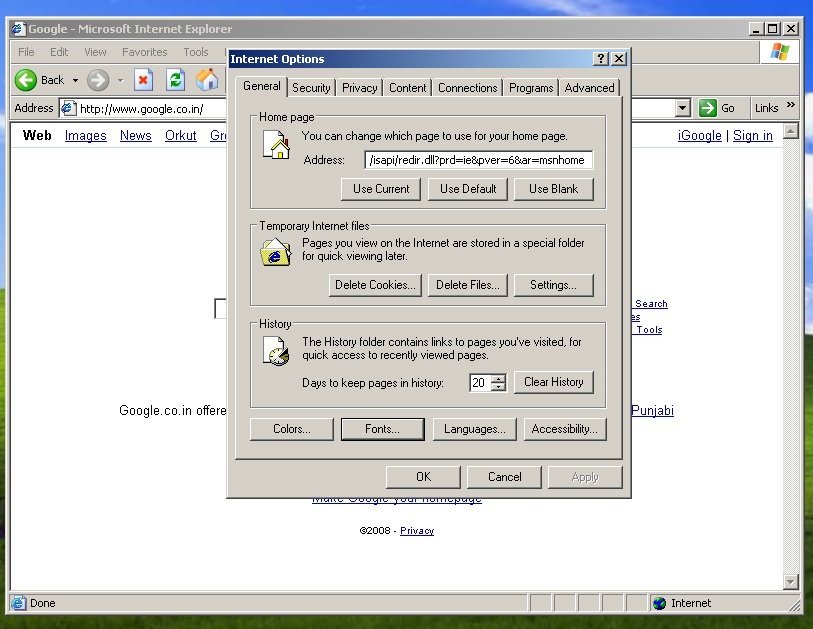The height and width of the screenshot is (629, 813).
Task: Open the Colors dialog button
Action: 291,429
